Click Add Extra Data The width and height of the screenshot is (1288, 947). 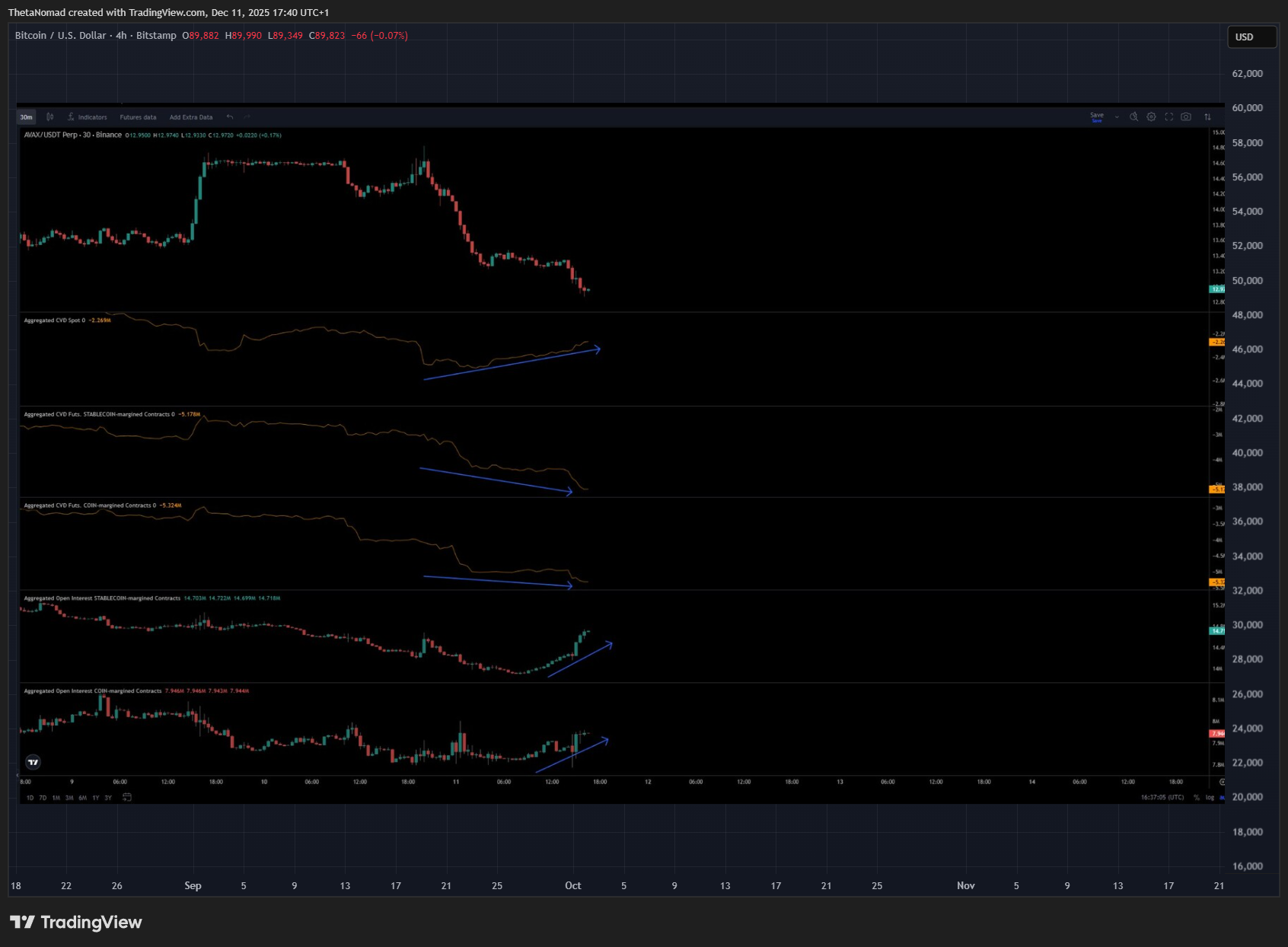coord(191,117)
